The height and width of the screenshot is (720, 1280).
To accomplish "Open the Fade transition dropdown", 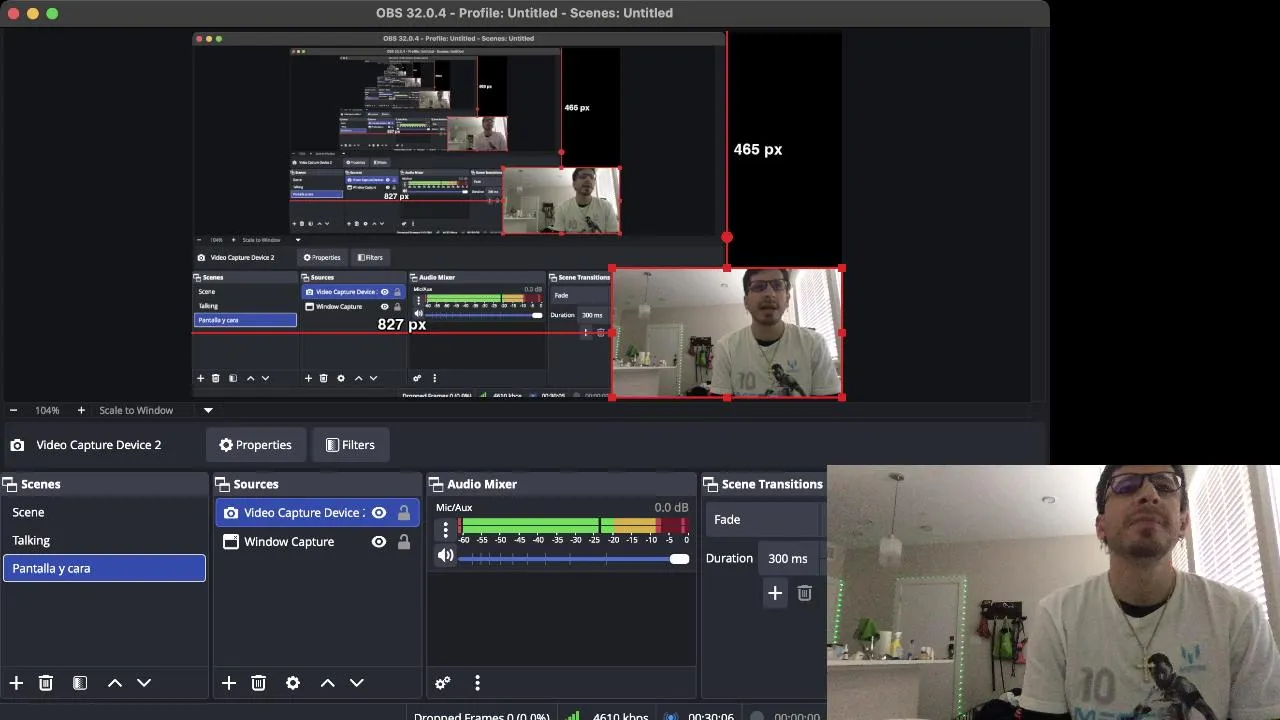I will [x=766, y=520].
